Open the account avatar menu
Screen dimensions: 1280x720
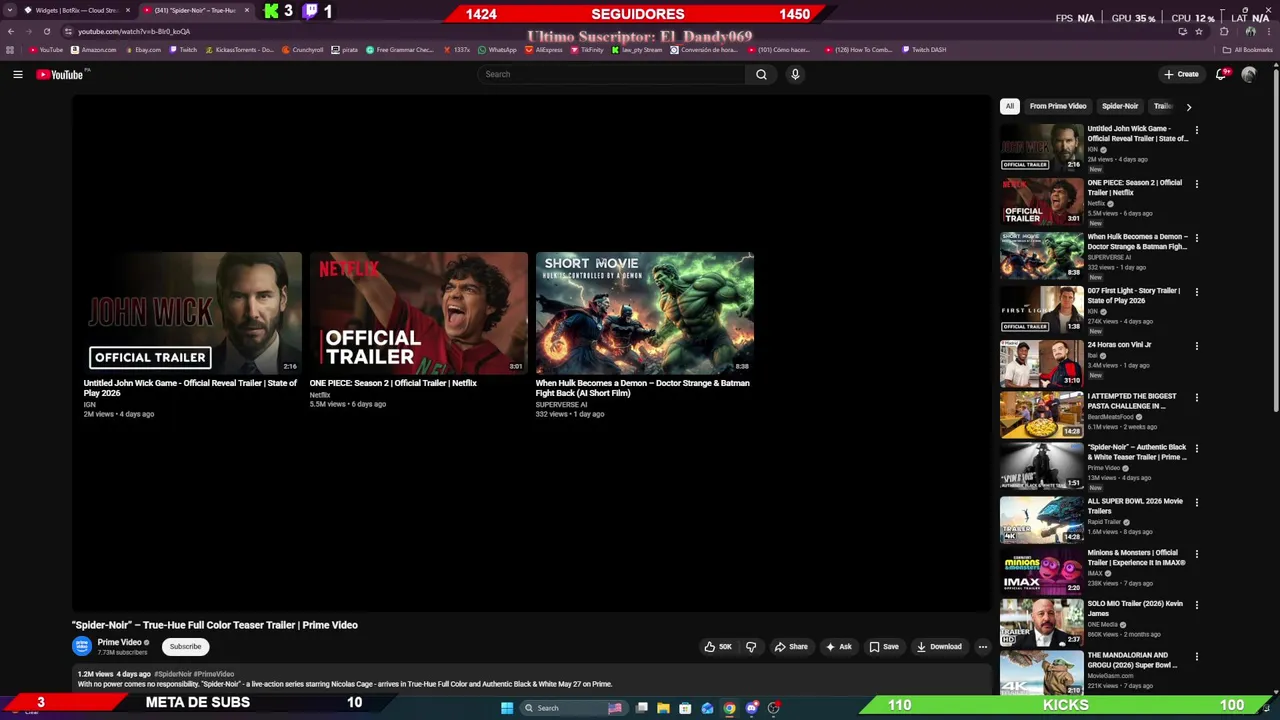point(1249,74)
